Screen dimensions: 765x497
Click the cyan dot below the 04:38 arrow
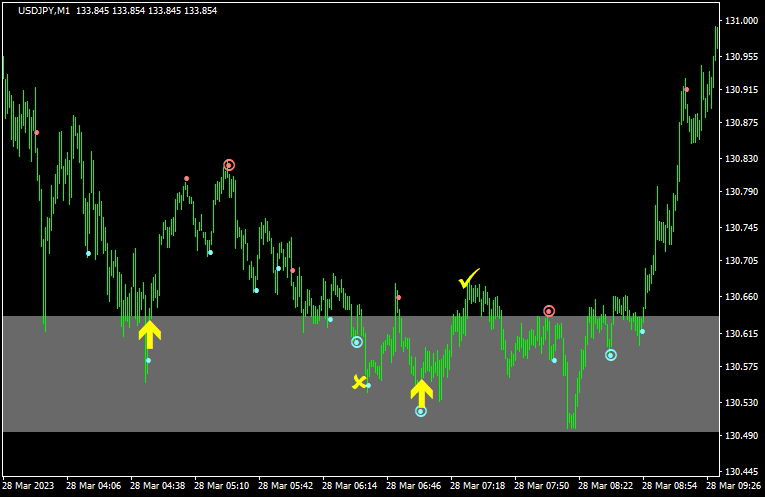click(x=148, y=360)
